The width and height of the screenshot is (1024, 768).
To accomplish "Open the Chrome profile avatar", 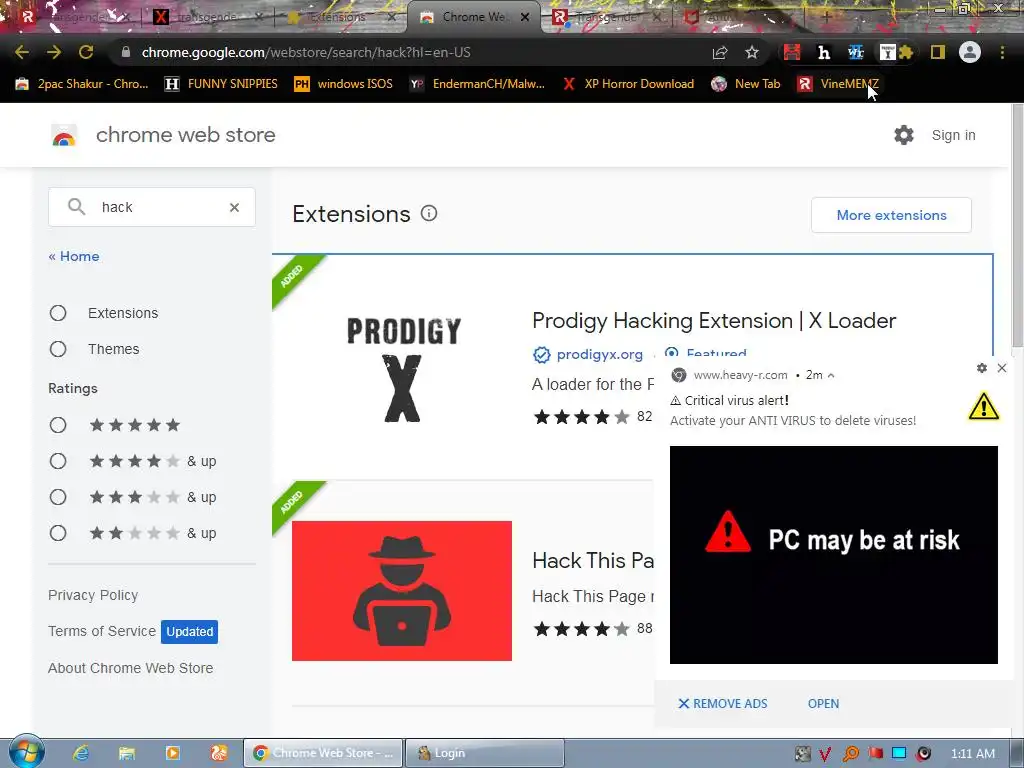I will coord(970,52).
